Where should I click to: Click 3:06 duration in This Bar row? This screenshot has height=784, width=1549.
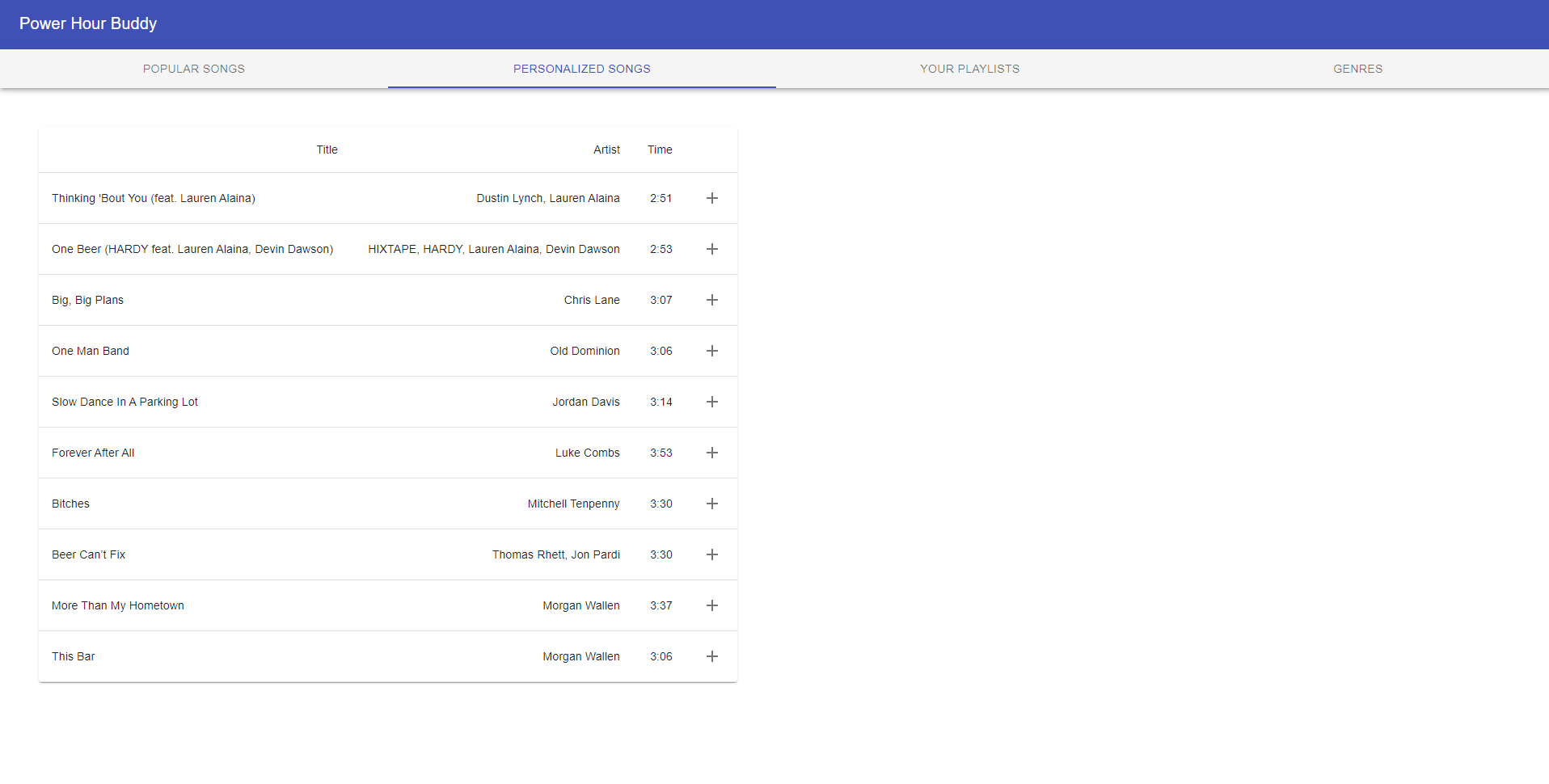(x=661, y=656)
